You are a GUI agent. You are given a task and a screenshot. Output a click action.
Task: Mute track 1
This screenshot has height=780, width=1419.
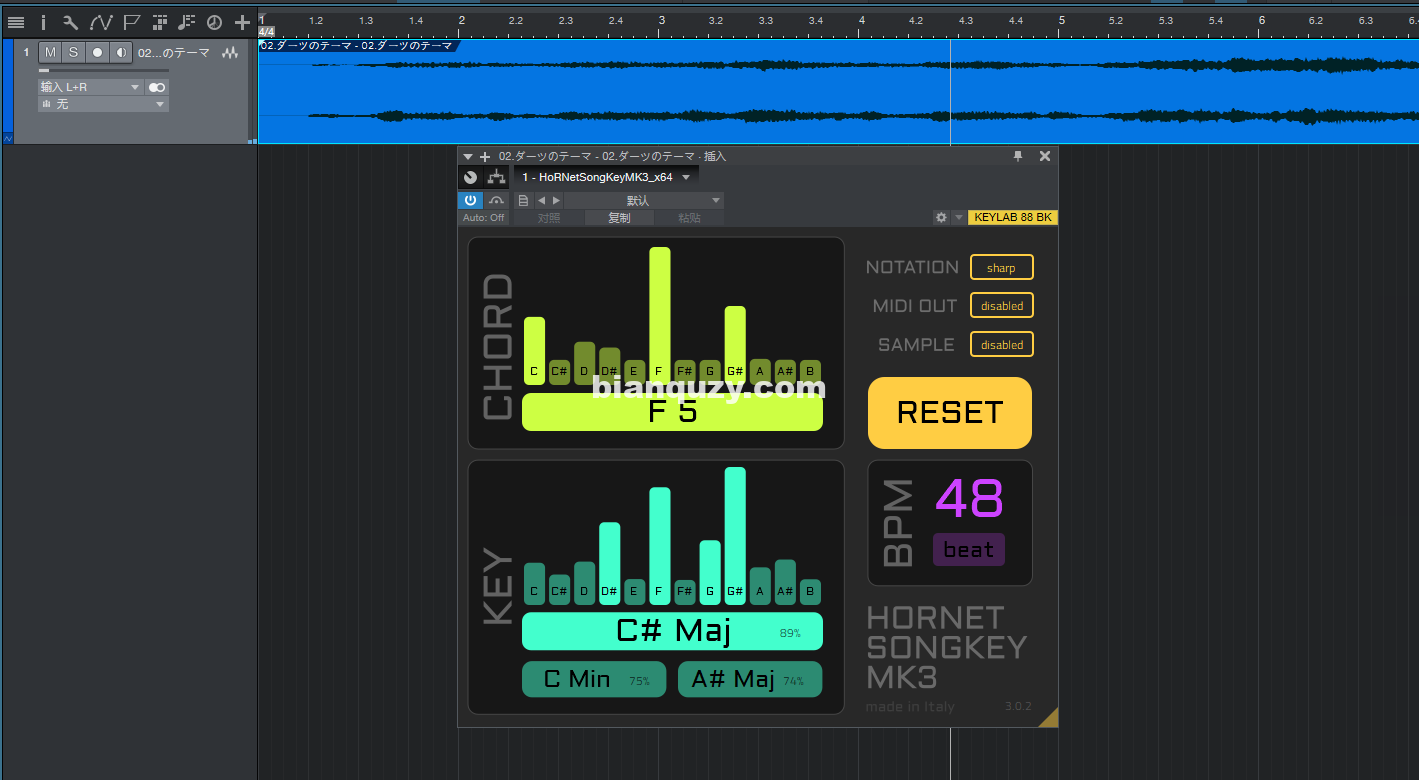[50, 52]
